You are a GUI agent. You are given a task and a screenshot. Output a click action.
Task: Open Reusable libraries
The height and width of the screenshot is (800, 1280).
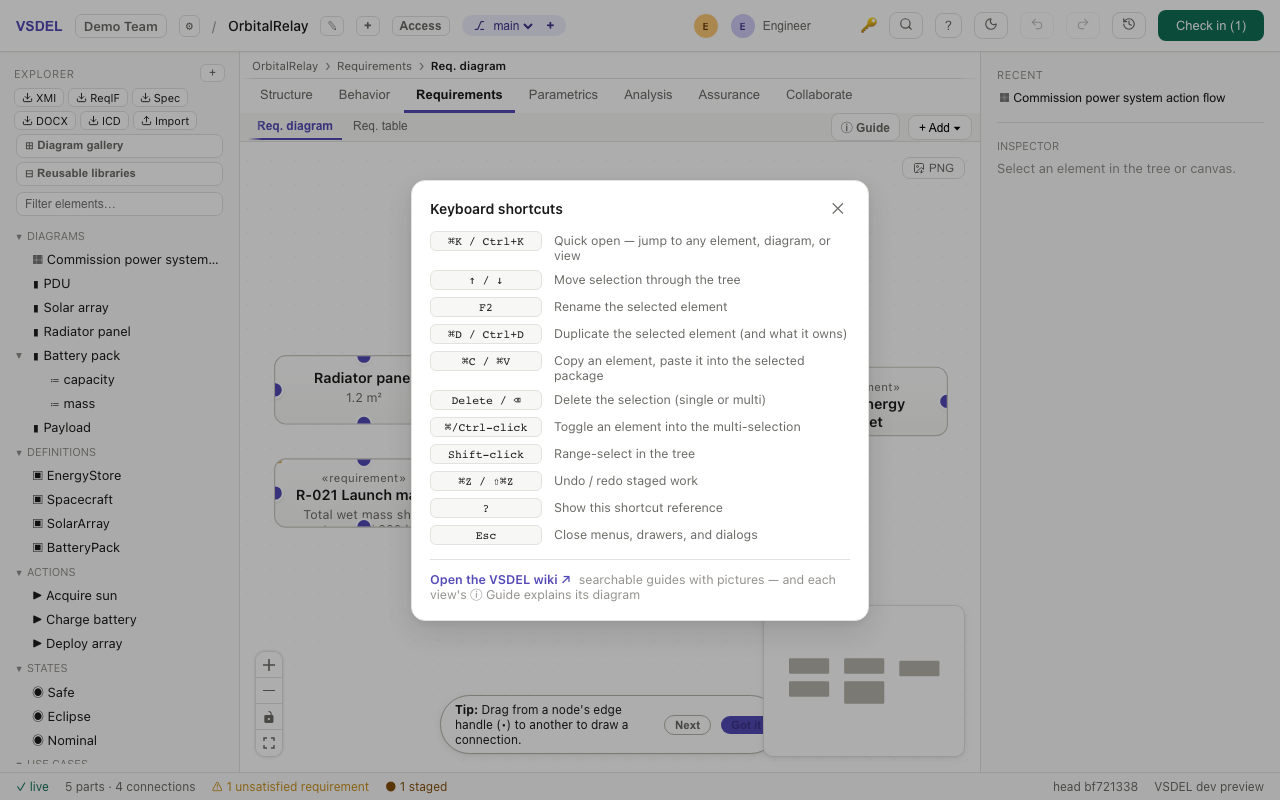click(x=119, y=174)
